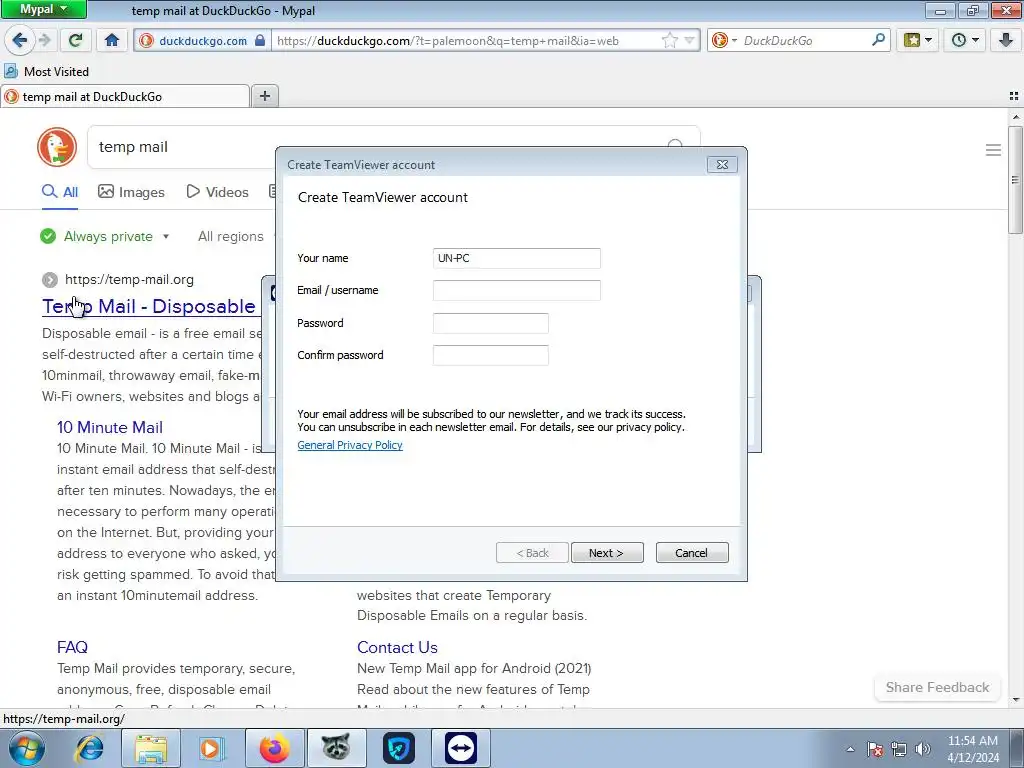Open the Home page icon

[112, 40]
